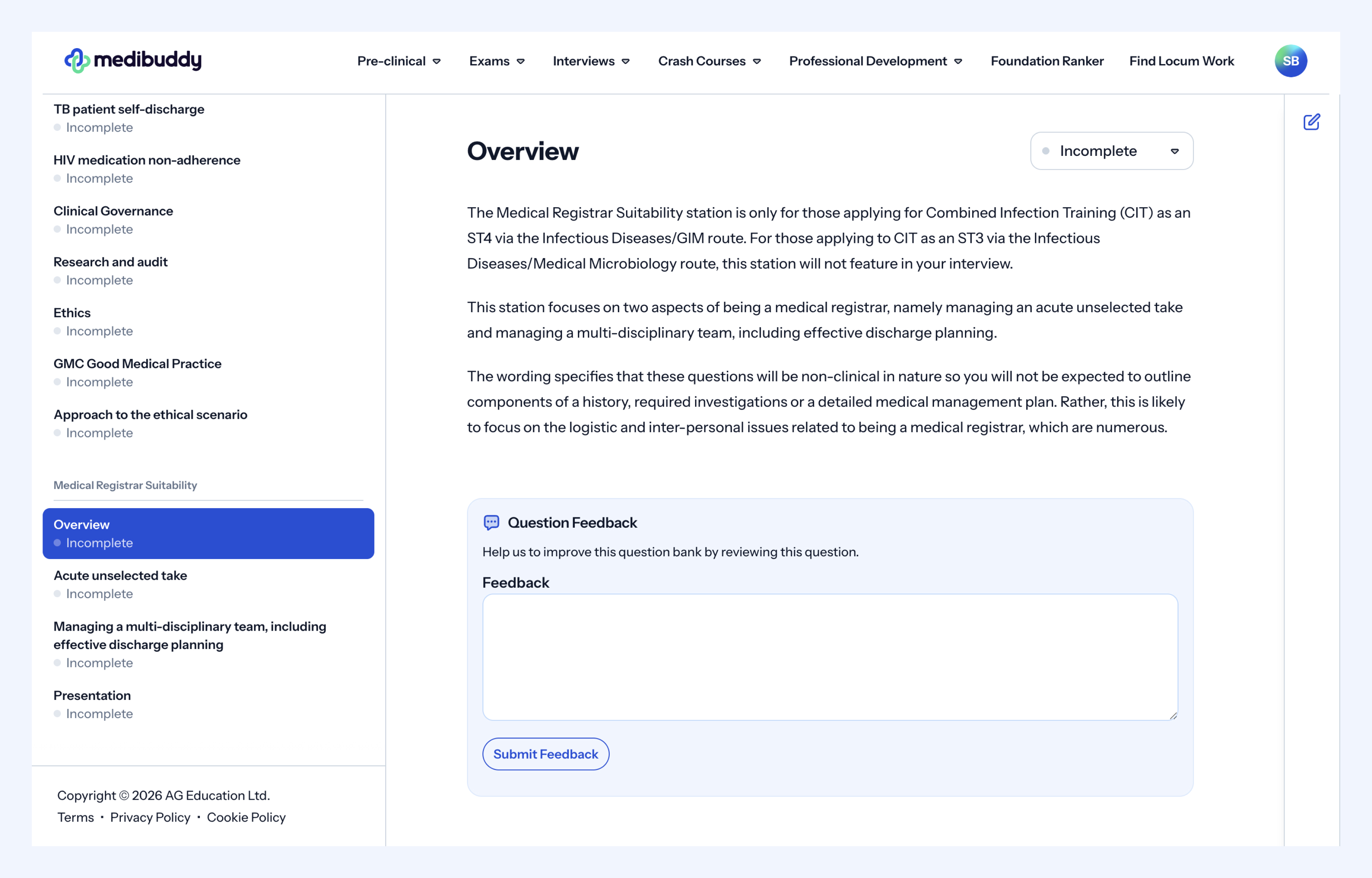Screen dimensions: 1372x878
Task: Go to Find Locum Work
Action: click(x=1181, y=61)
